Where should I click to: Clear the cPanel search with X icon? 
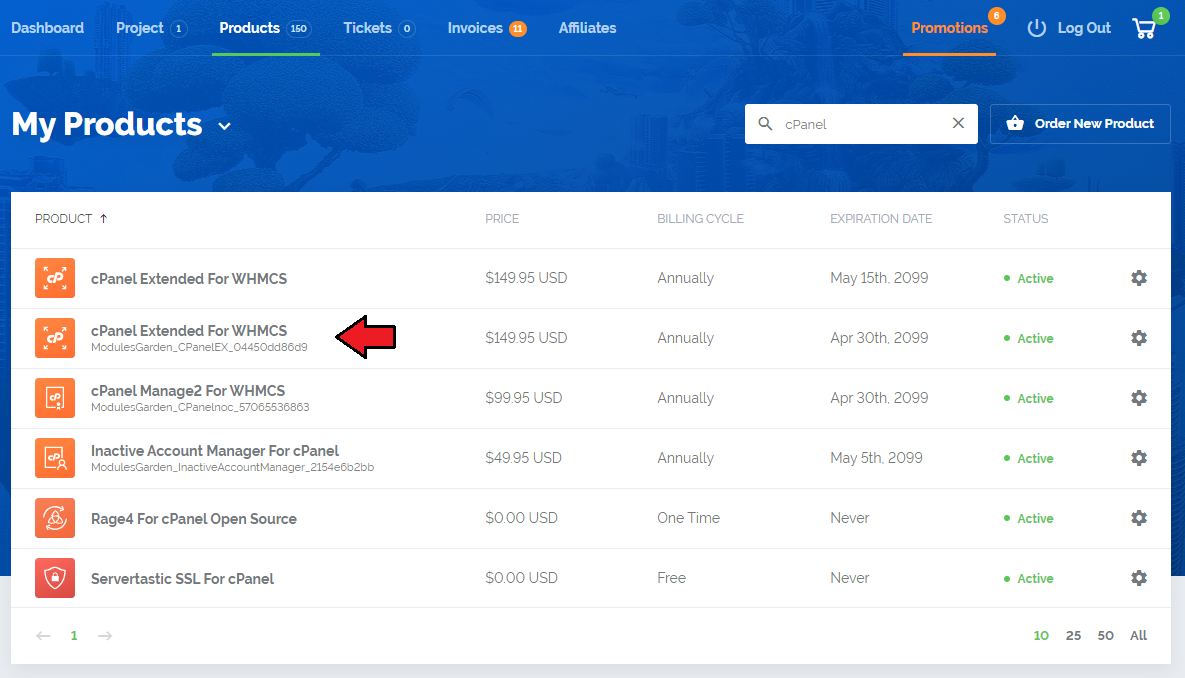[x=958, y=123]
